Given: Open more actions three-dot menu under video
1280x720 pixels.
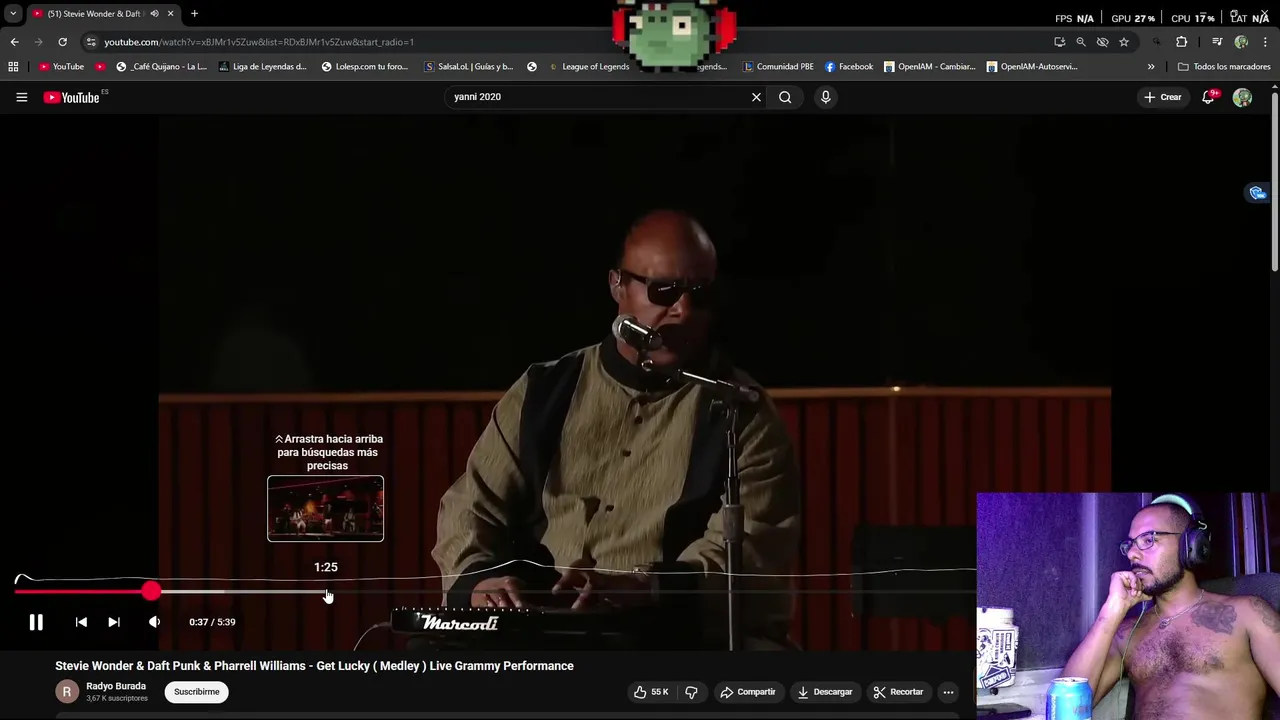Looking at the screenshot, I should coord(948,692).
